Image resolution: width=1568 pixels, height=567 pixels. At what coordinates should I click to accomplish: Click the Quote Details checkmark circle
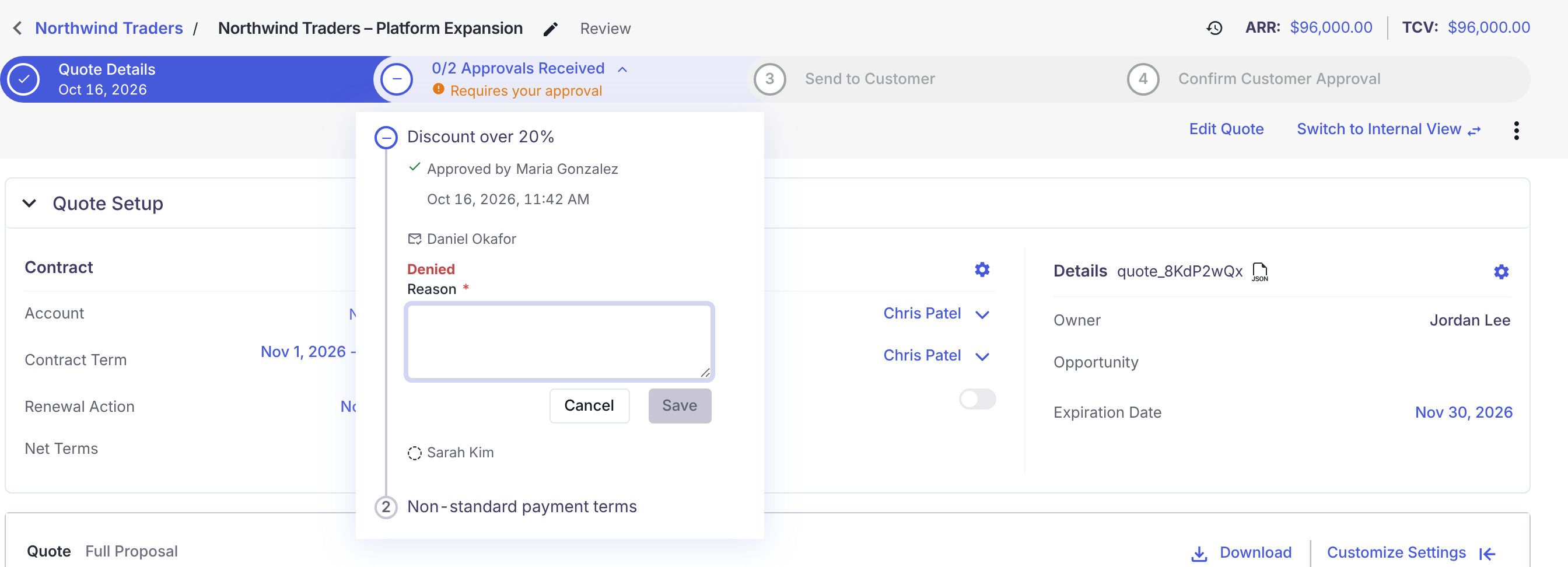coord(24,80)
